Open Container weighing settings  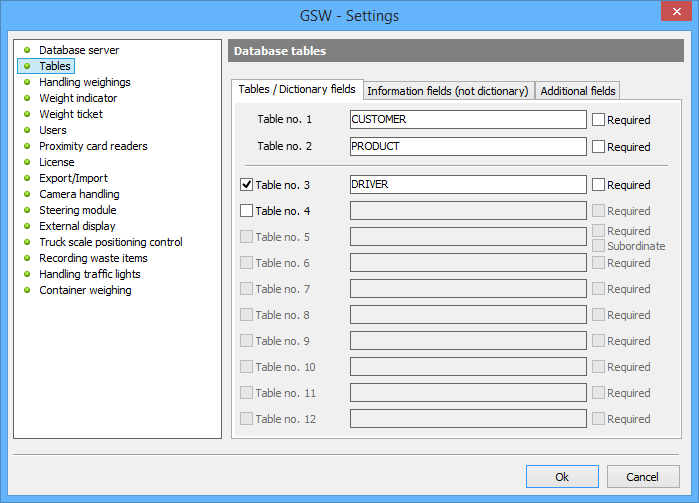point(85,290)
